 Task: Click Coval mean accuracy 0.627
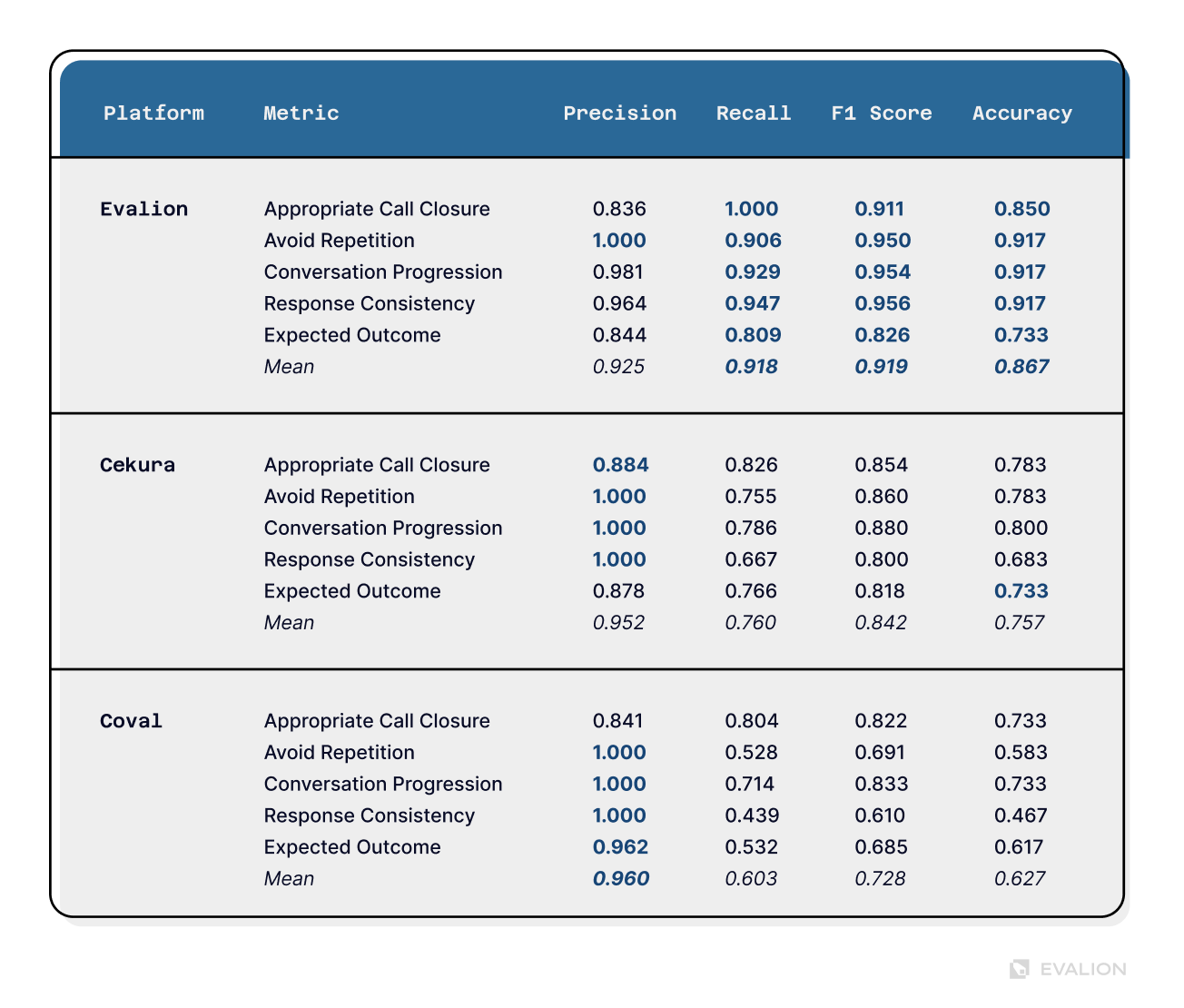pyautogui.click(x=1020, y=879)
